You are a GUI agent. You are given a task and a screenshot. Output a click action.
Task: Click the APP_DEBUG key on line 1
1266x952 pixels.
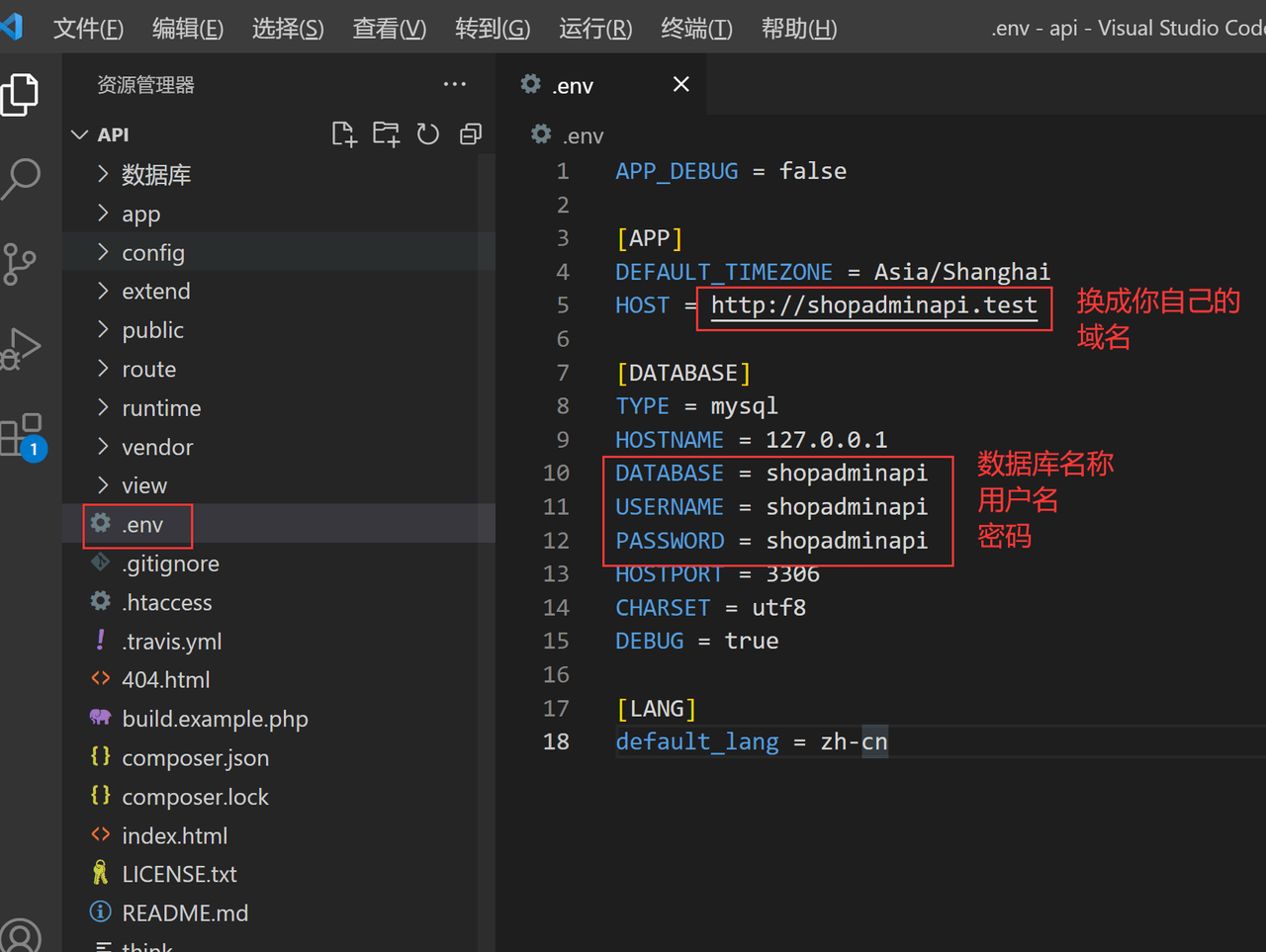click(677, 171)
